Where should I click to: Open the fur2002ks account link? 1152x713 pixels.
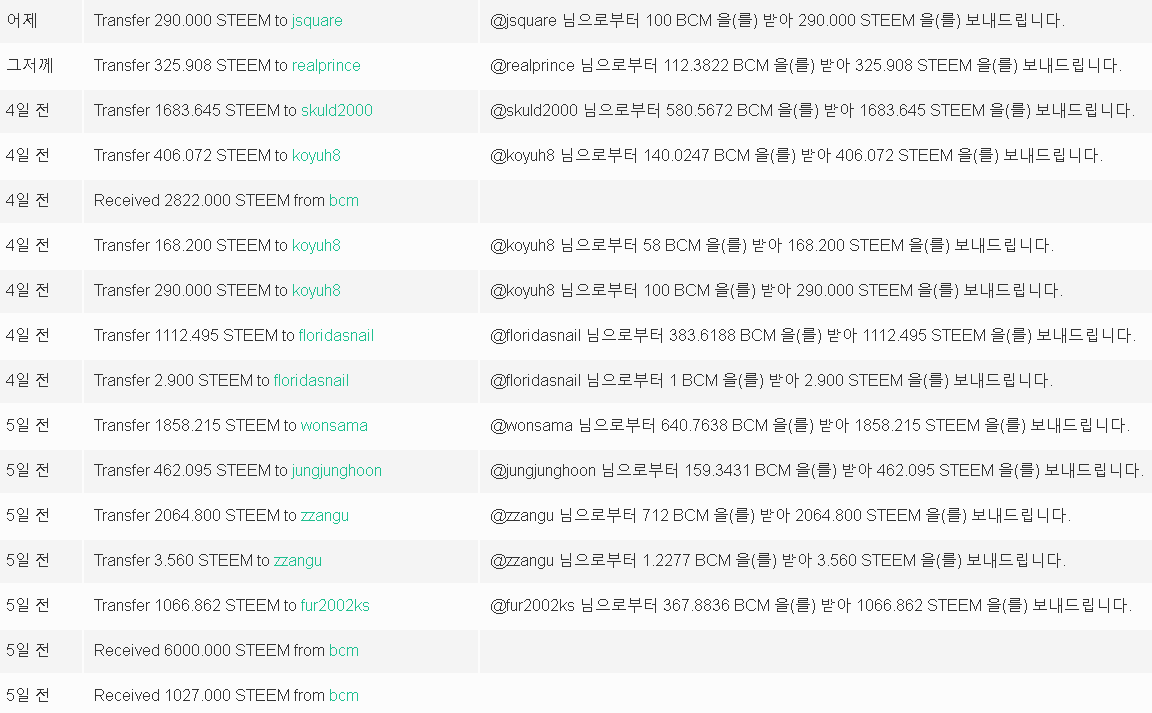click(x=335, y=605)
